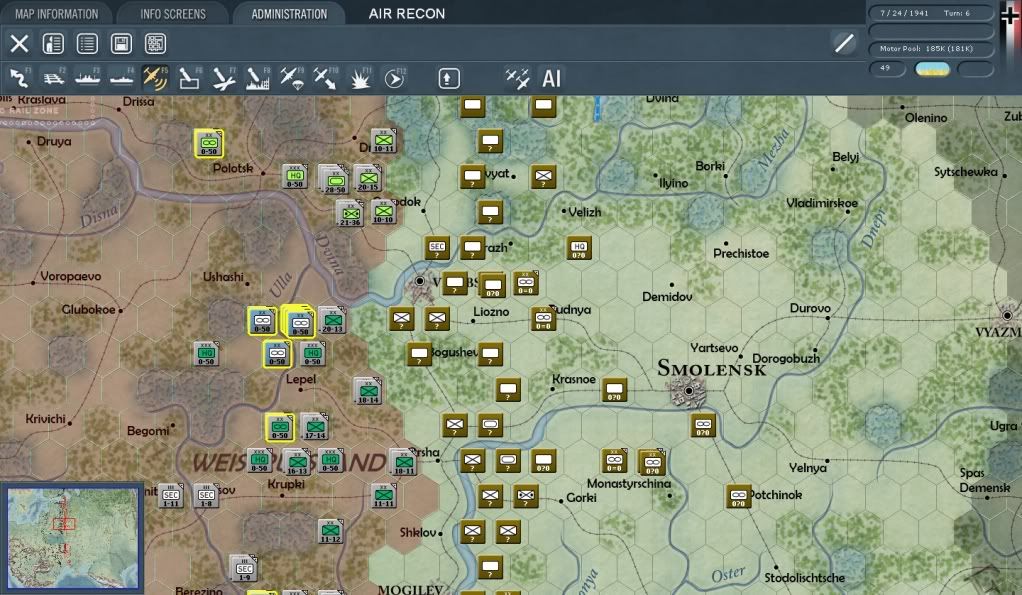This screenshot has height=595, width=1022.
Task: Click the Vitebsk city marker
Action: click(x=420, y=282)
